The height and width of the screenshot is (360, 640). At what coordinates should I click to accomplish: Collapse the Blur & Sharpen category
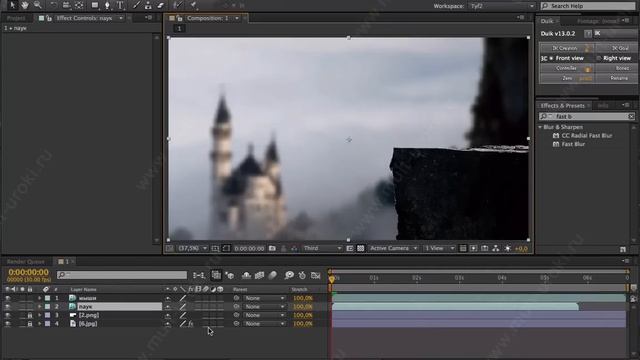coord(540,127)
